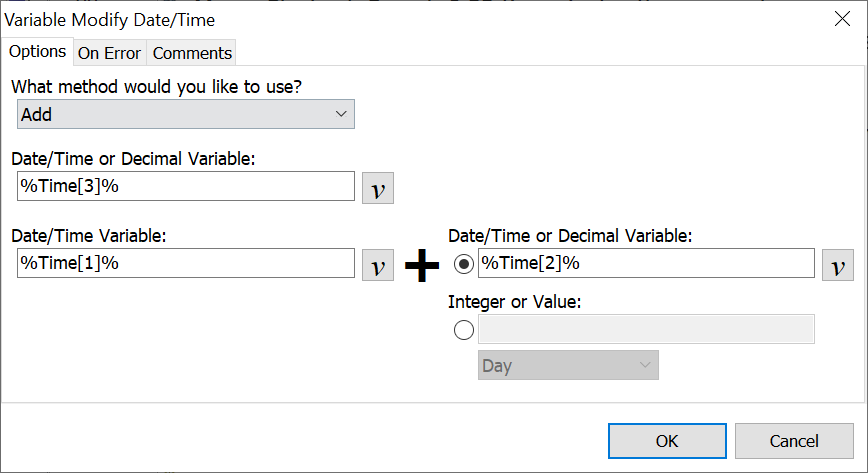The width and height of the screenshot is (868, 473).
Task: Open variable picker for the %Time[1]% field
Action: coord(377,264)
